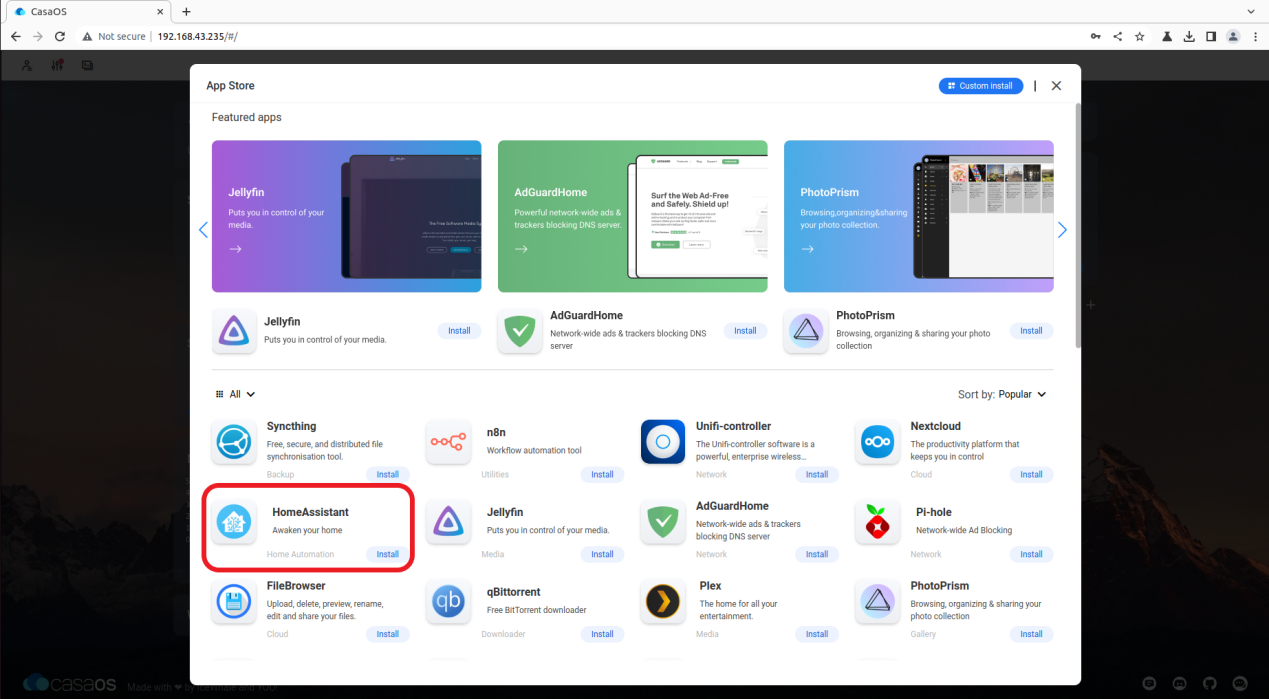
Task: Show next featured apps with right arrow
Action: pyautogui.click(x=1062, y=230)
